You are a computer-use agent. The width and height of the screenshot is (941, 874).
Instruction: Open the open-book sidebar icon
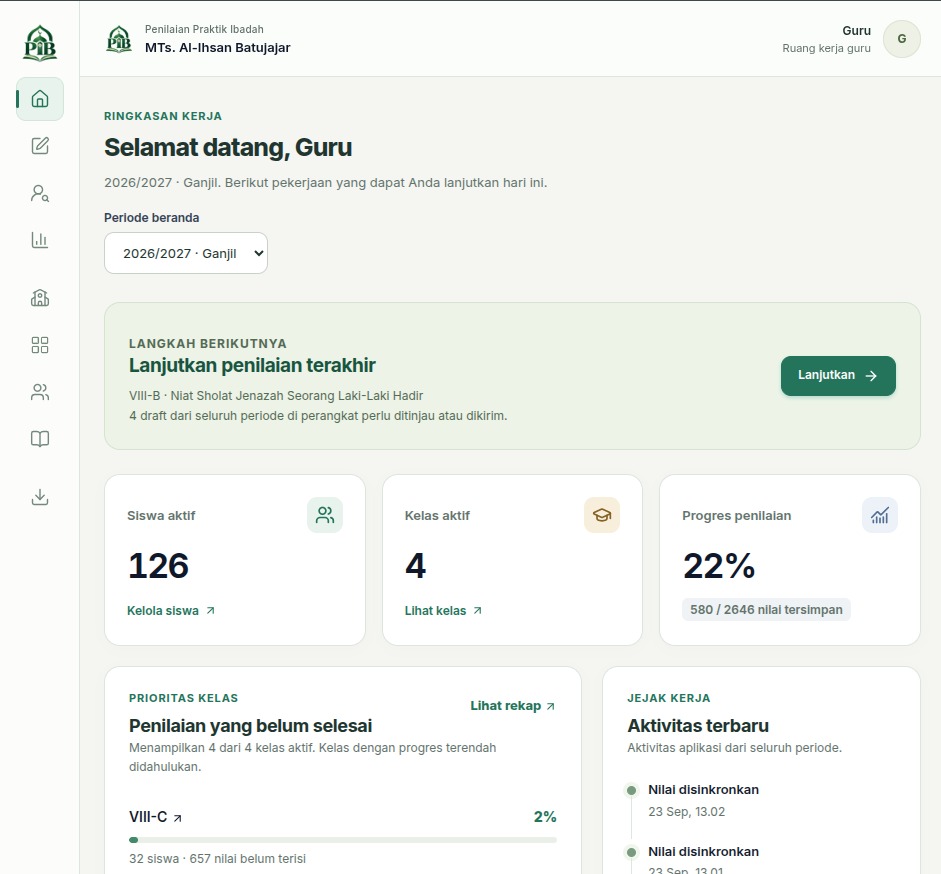pyautogui.click(x=40, y=439)
